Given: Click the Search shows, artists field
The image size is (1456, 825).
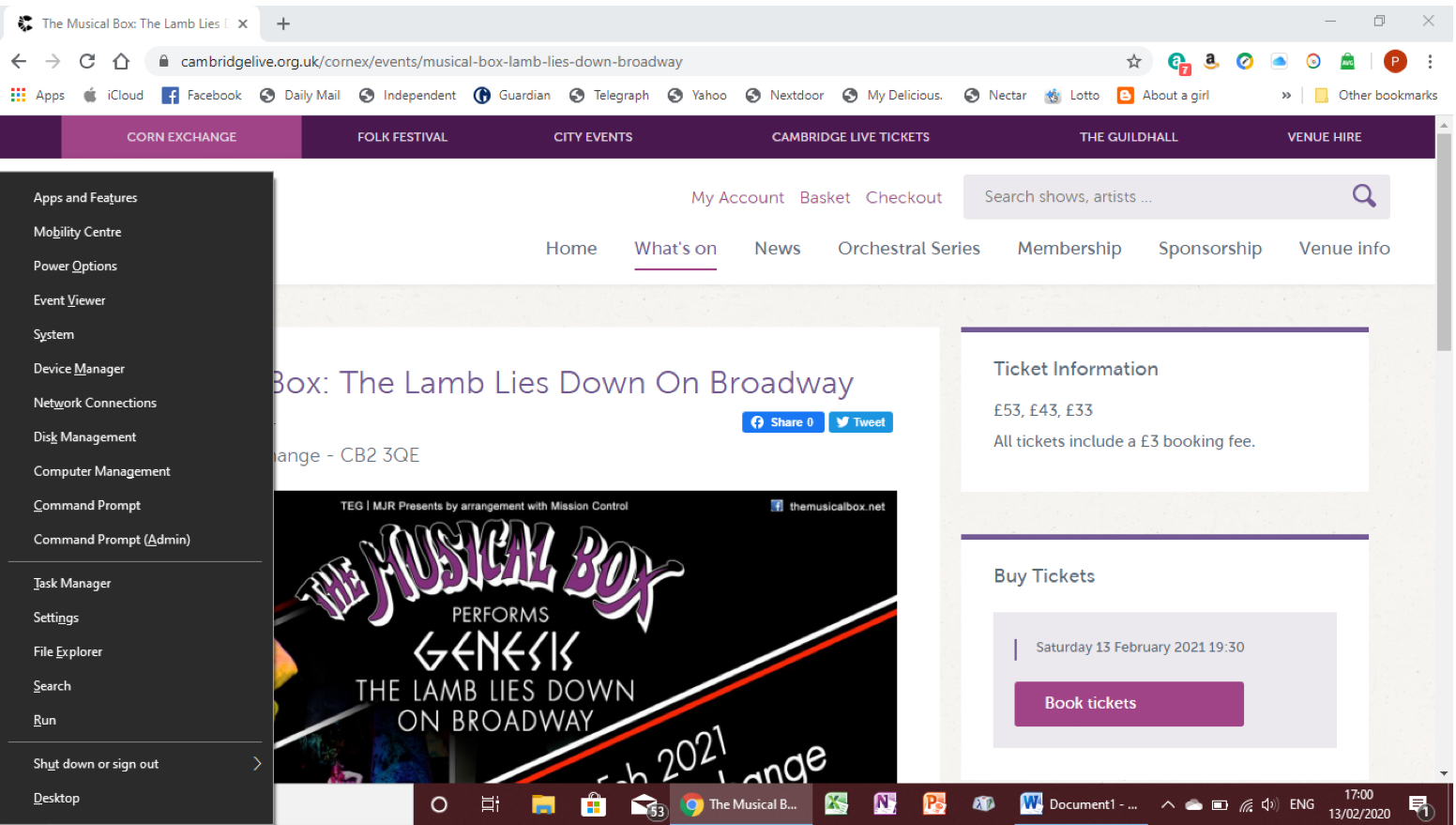Looking at the screenshot, I should [x=1154, y=196].
